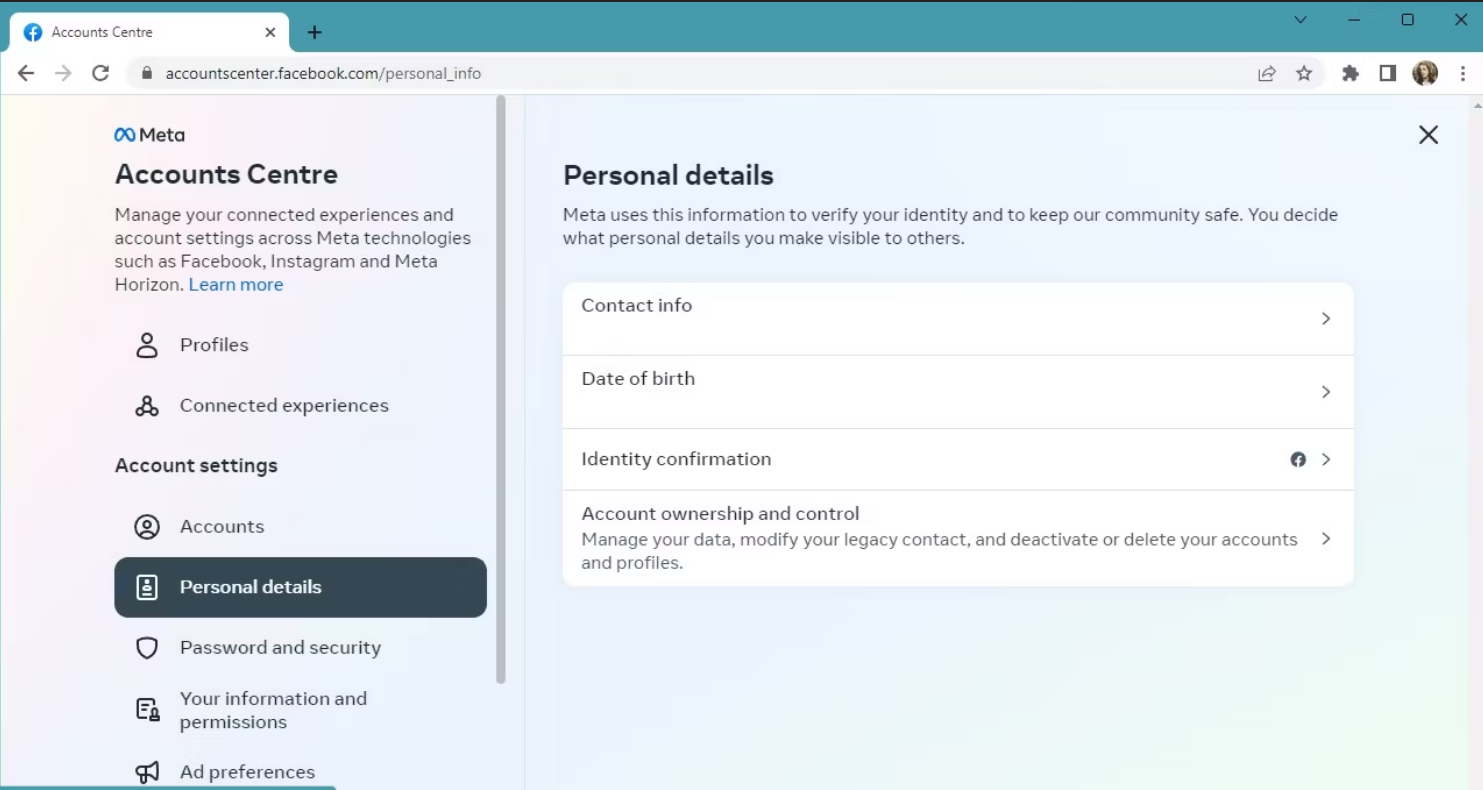Screen dimensions: 1483x790
Task: Expand the Identity confirmation chevron
Action: click(1326, 459)
